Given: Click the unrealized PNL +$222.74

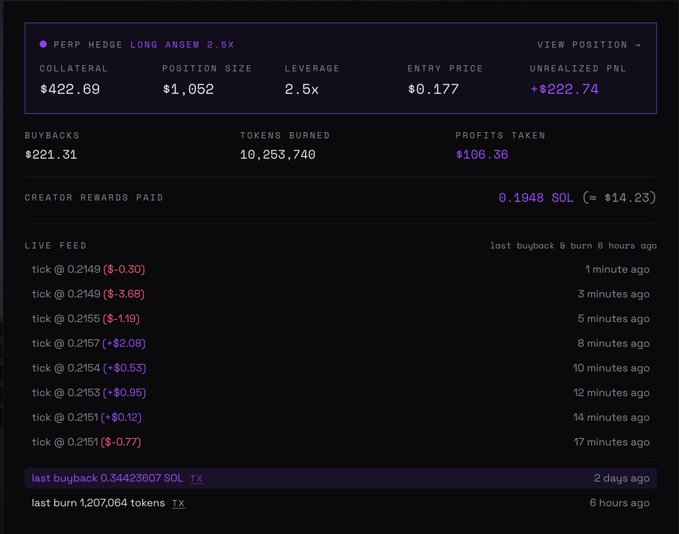Looking at the screenshot, I should coord(564,89).
